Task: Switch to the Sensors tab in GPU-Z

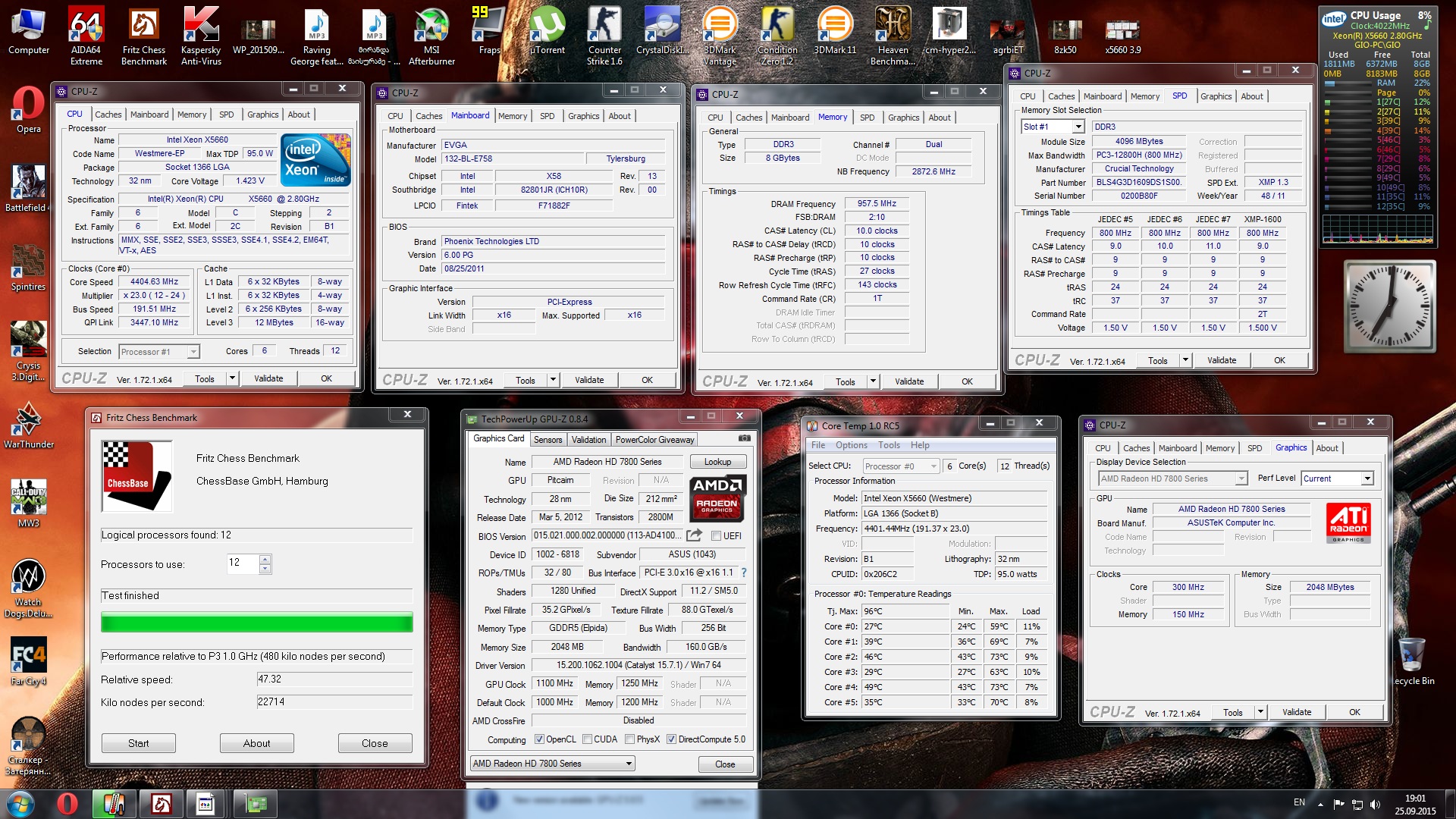Action: [548, 440]
